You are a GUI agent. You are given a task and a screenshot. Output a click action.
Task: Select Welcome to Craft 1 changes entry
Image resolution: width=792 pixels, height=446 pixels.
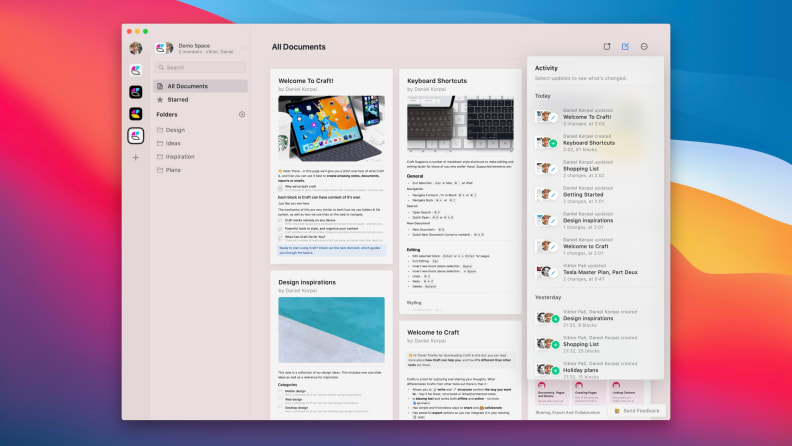pyautogui.click(x=594, y=246)
